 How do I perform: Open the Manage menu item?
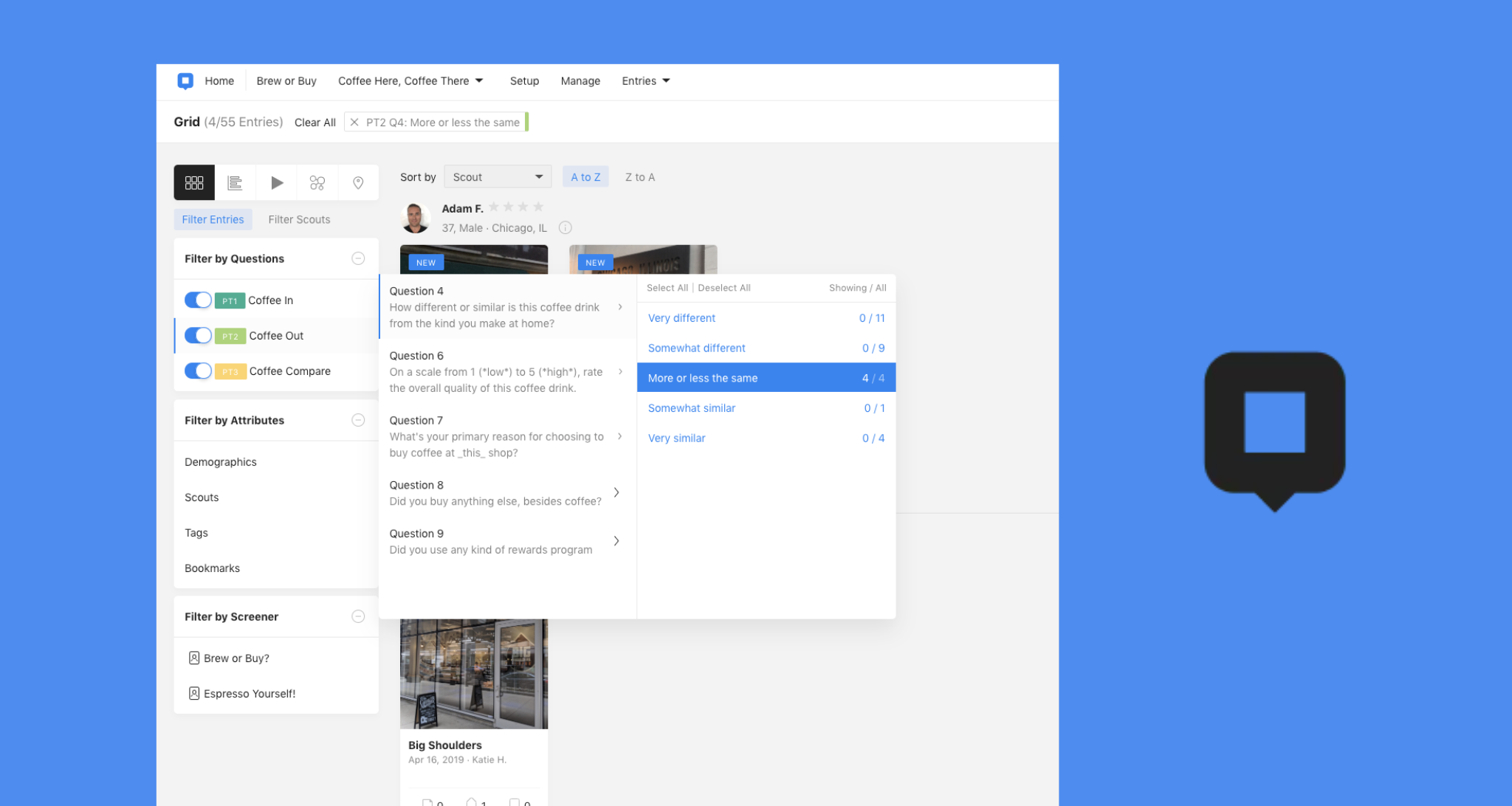tap(580, 81)
